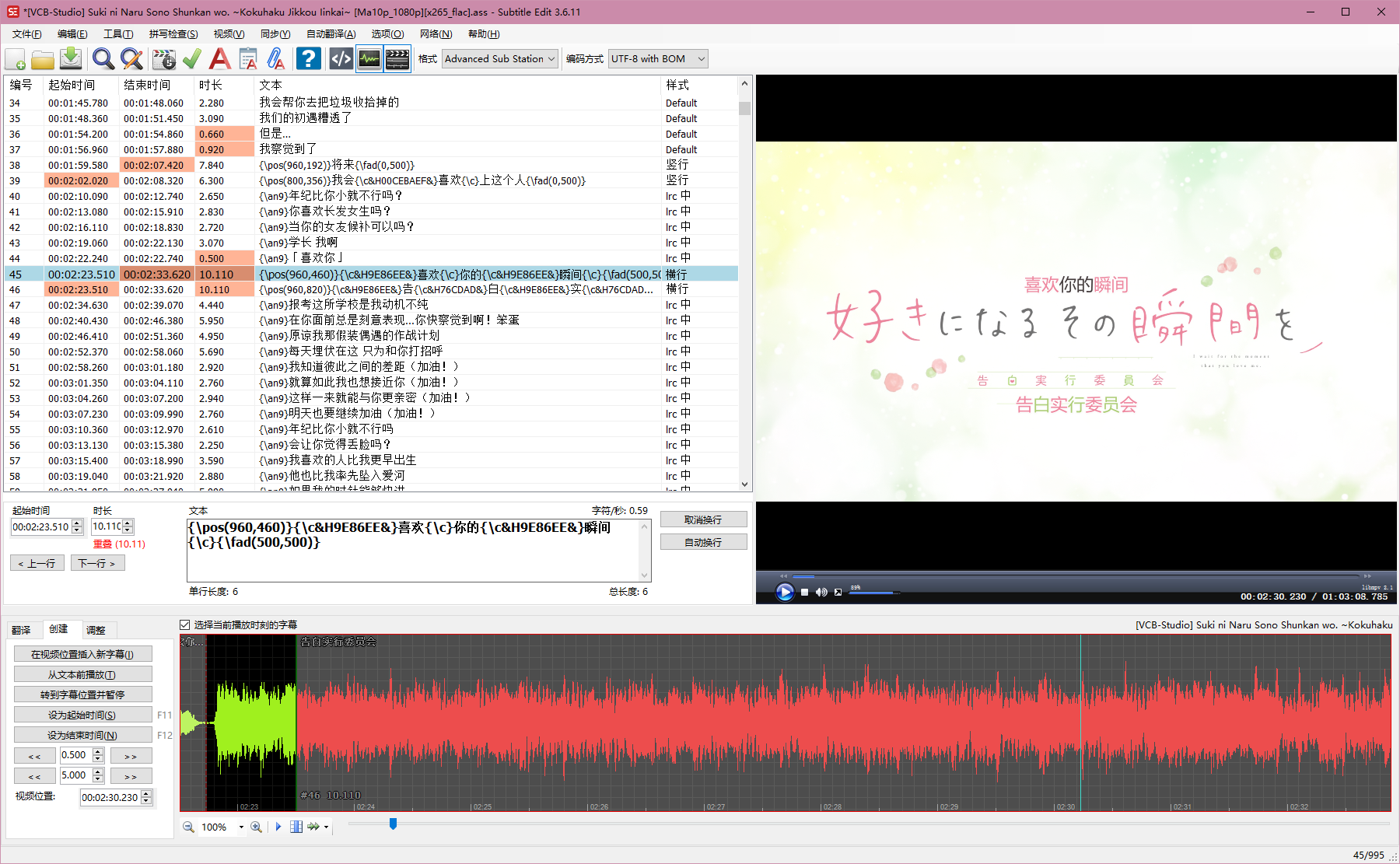Adjust the duration spinner up

point(128,523)
